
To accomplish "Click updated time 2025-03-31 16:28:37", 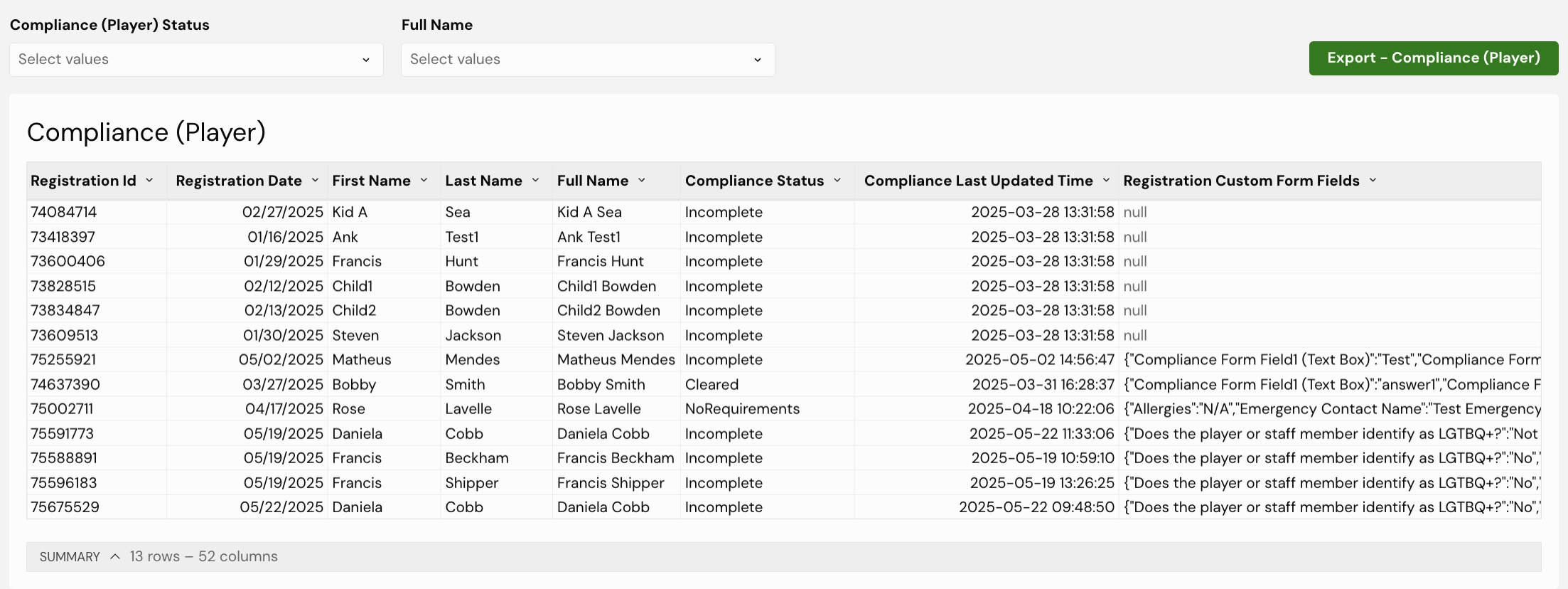I will pos(1043,385).
